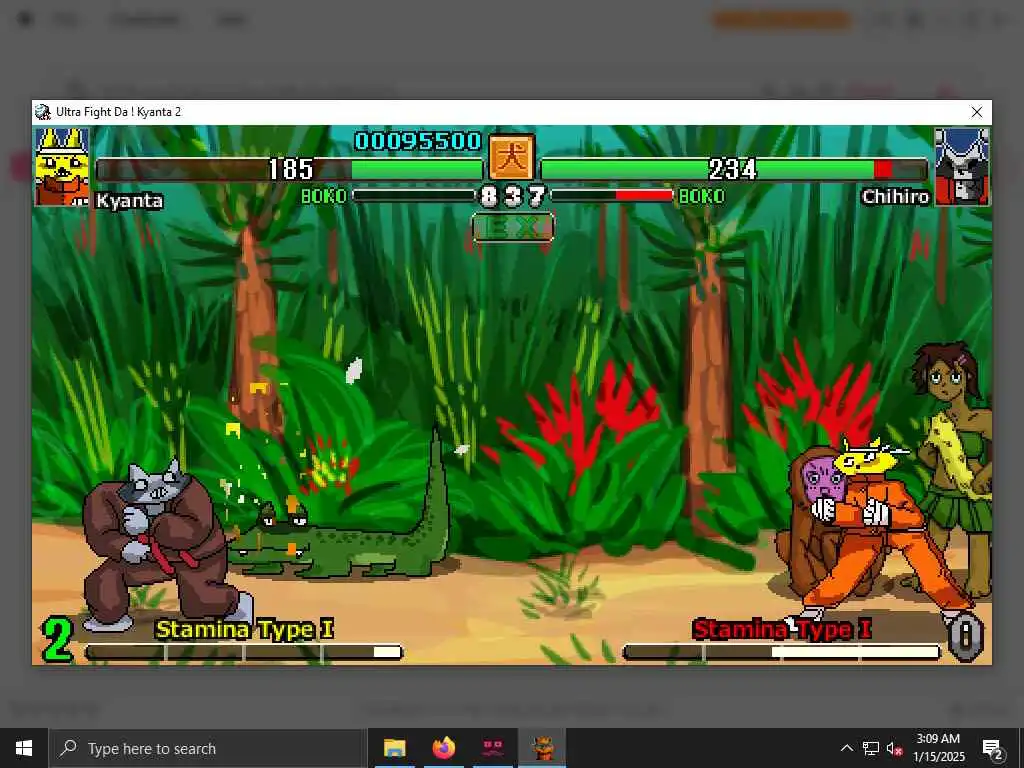Click the right player's stamina gauge
Image resolution: width=1024 pixels, height=768 pixels.
pos(782,652)
